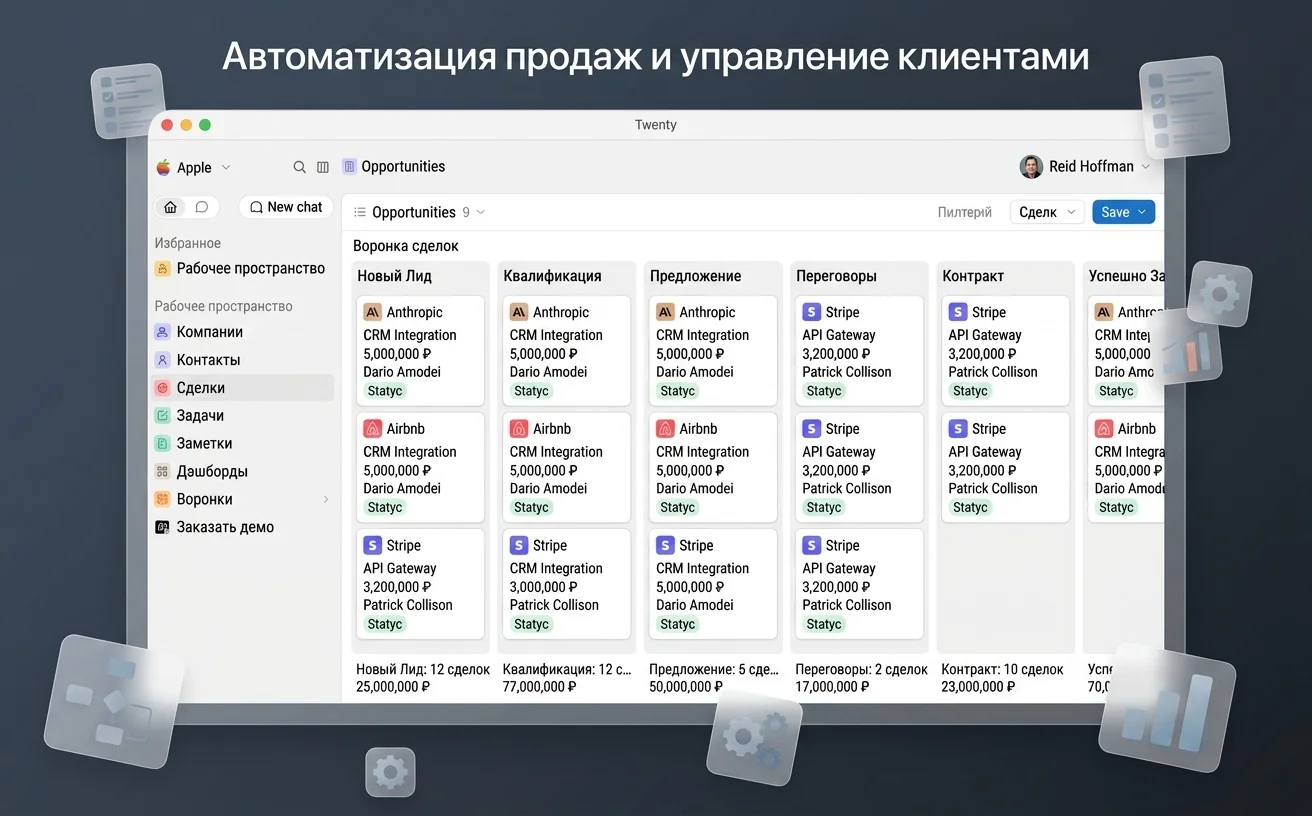Open search via magnifier icon
Viewport: 1312px width, 816px height.
click(x=299, y=167)
